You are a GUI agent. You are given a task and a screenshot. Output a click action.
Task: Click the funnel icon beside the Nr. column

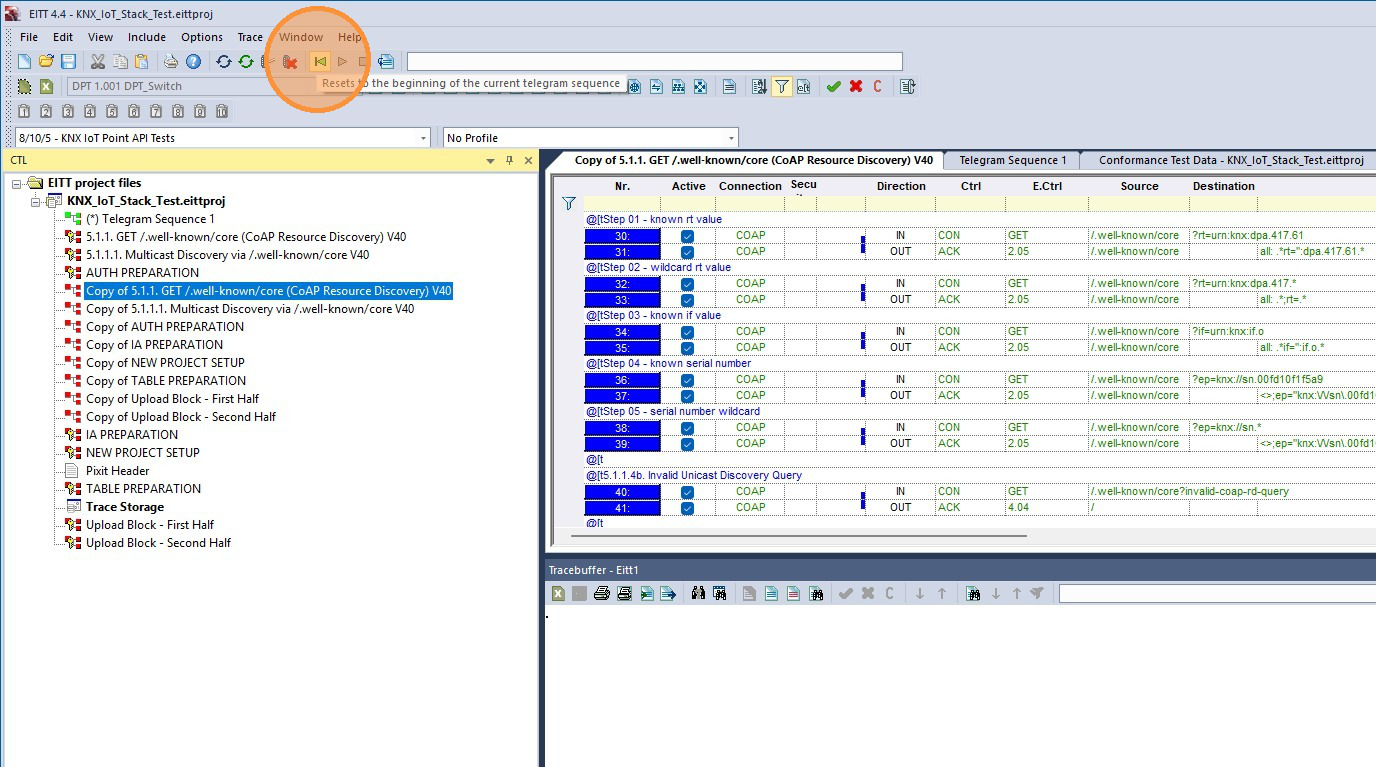click(569, 204)
